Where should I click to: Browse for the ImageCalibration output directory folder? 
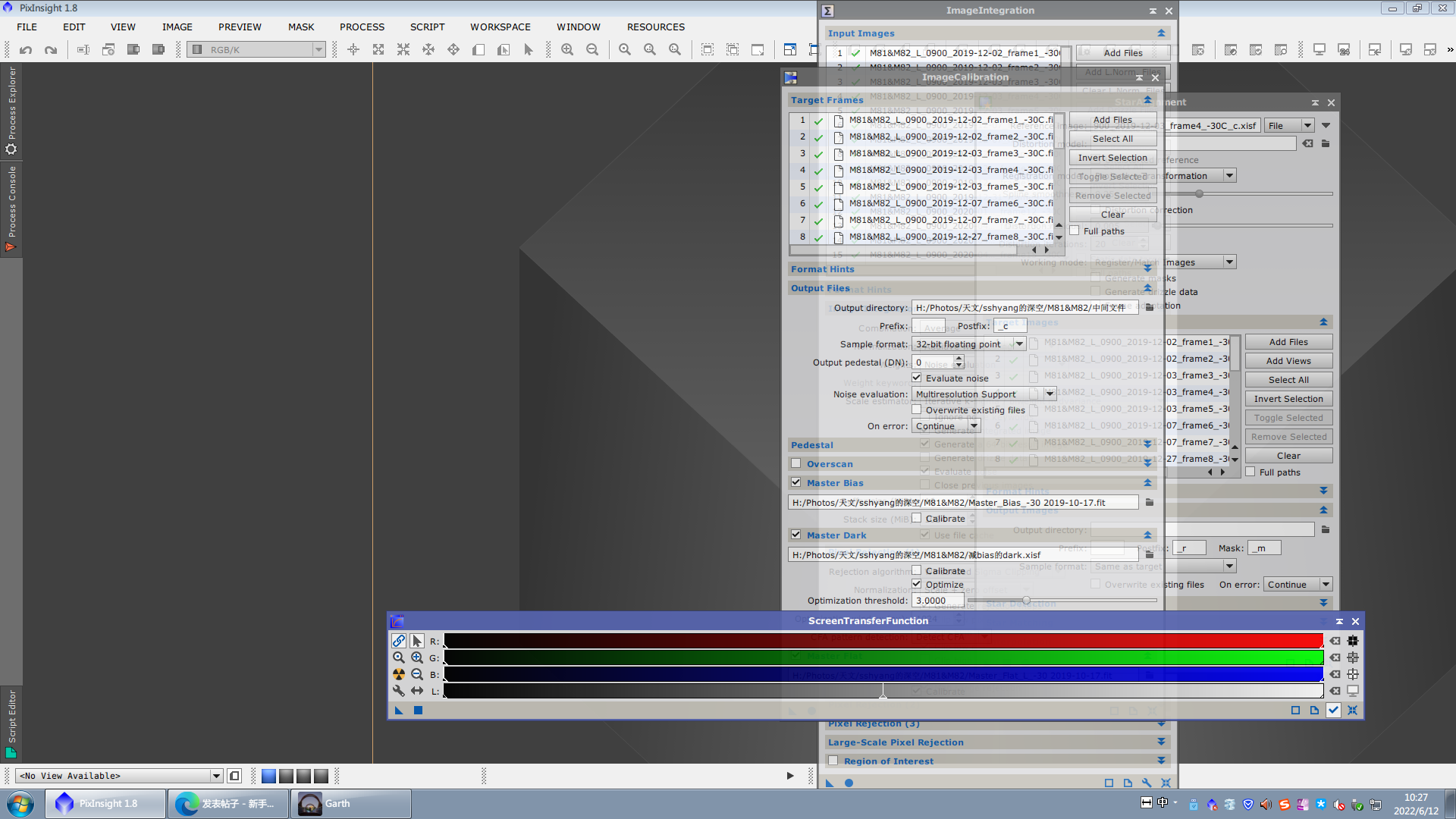point(1150,308)
